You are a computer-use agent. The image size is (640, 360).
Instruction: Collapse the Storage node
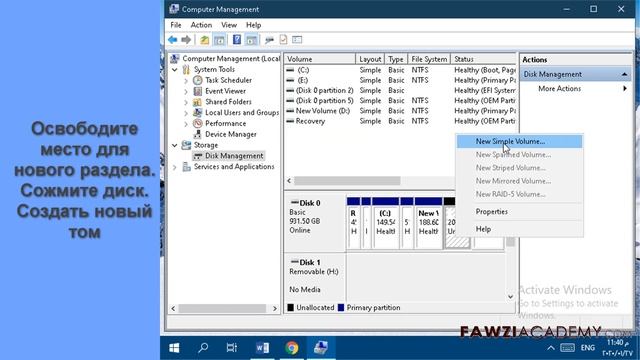click(x=175, y=145)
